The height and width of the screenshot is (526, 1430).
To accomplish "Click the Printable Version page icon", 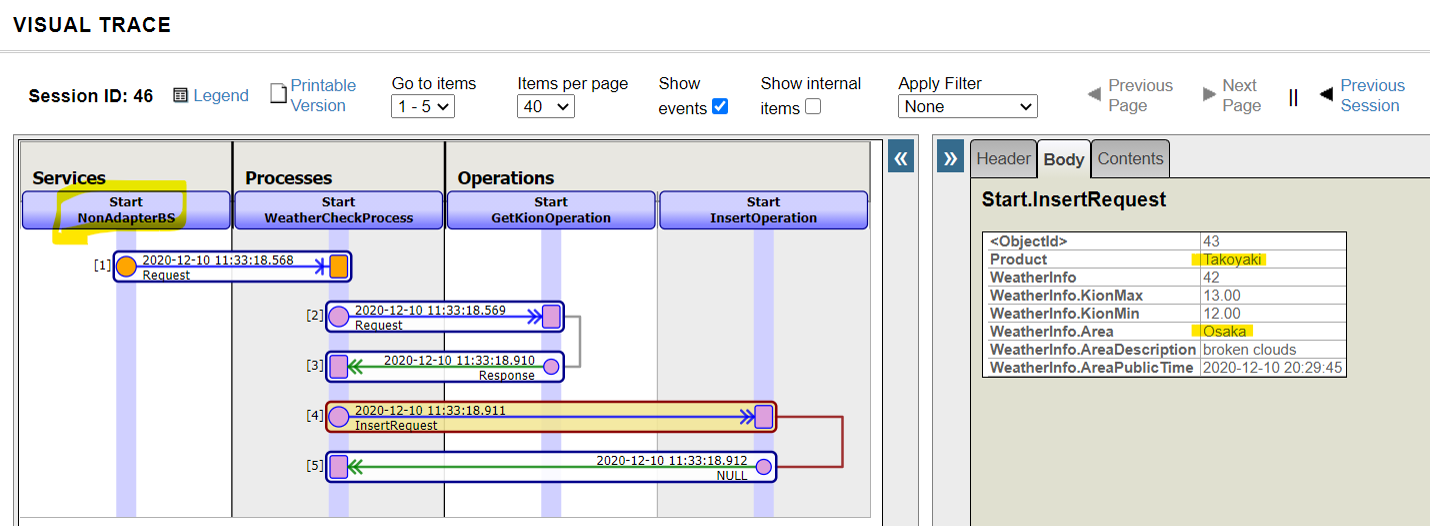I will (x=279, y=94).
